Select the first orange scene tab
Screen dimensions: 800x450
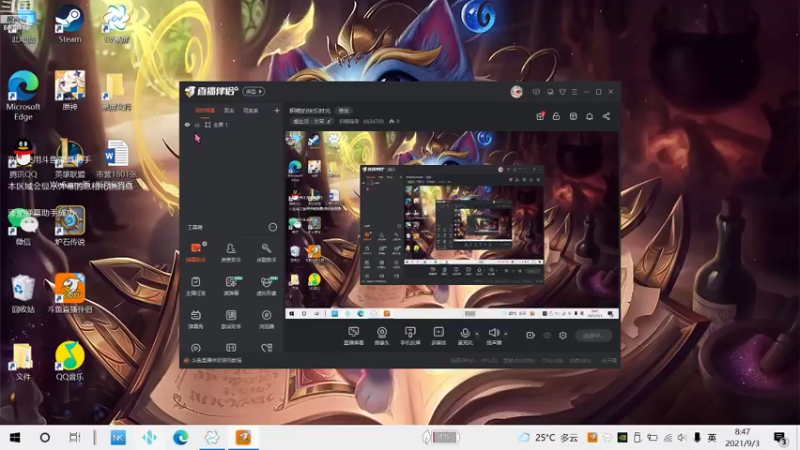coord(205,110)
